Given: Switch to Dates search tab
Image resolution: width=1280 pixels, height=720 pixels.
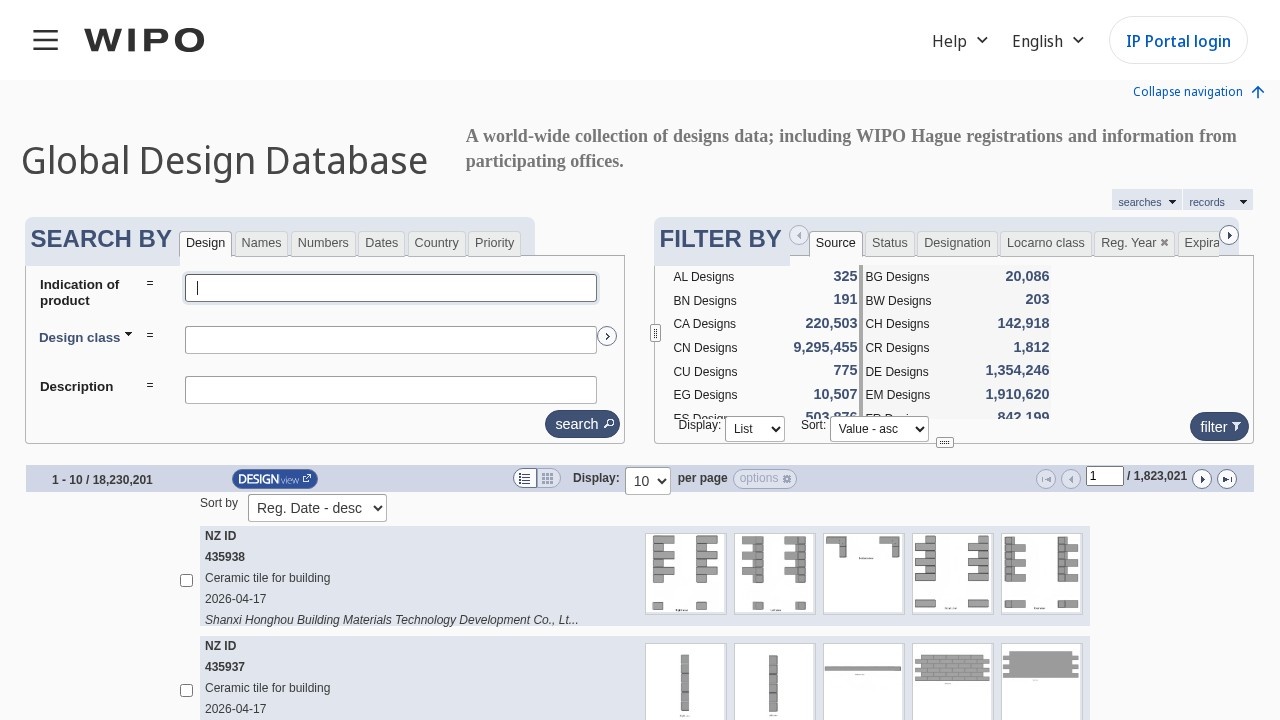Looking at the screenshot, I should click(x=381, y=243).
